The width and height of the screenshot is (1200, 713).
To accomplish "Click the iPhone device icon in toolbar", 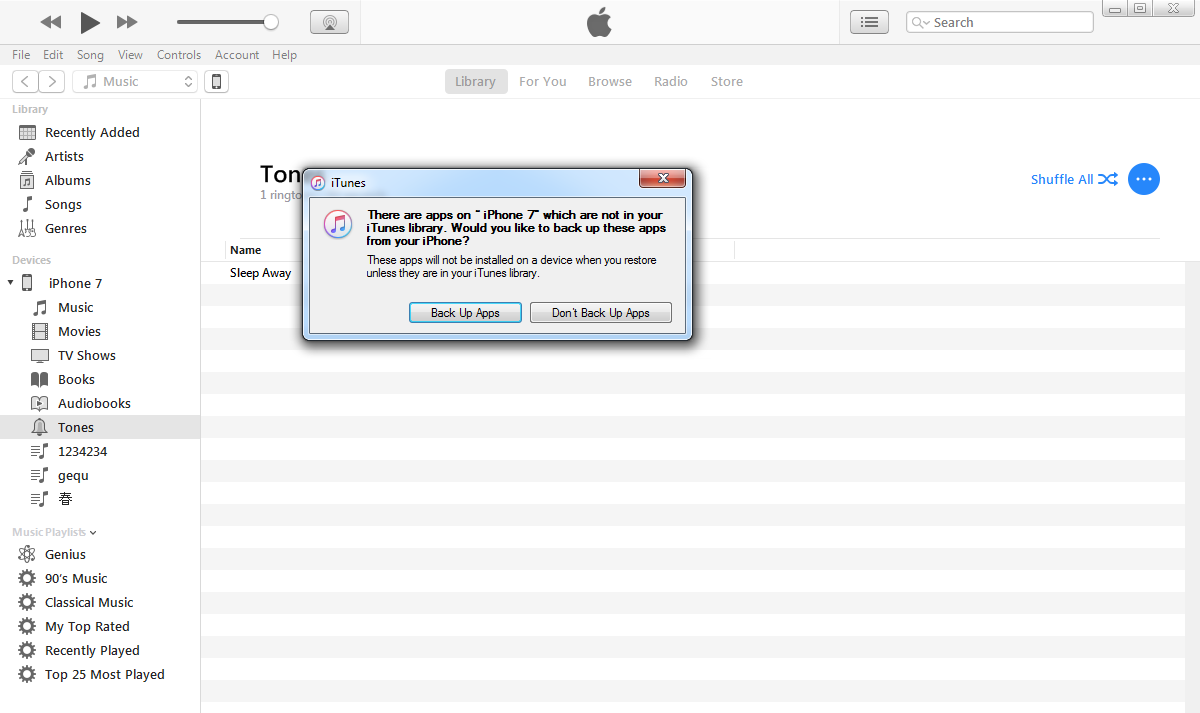I will pyautogui.click(x=216, y=82).
